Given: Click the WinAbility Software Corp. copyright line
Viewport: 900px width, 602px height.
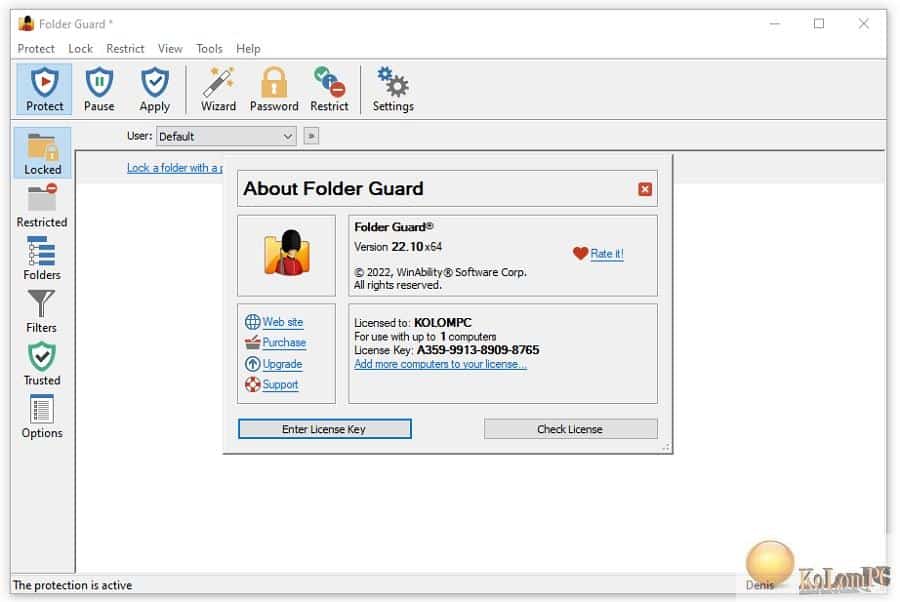Looking at the screenshot, I should (x=440, y=272).
